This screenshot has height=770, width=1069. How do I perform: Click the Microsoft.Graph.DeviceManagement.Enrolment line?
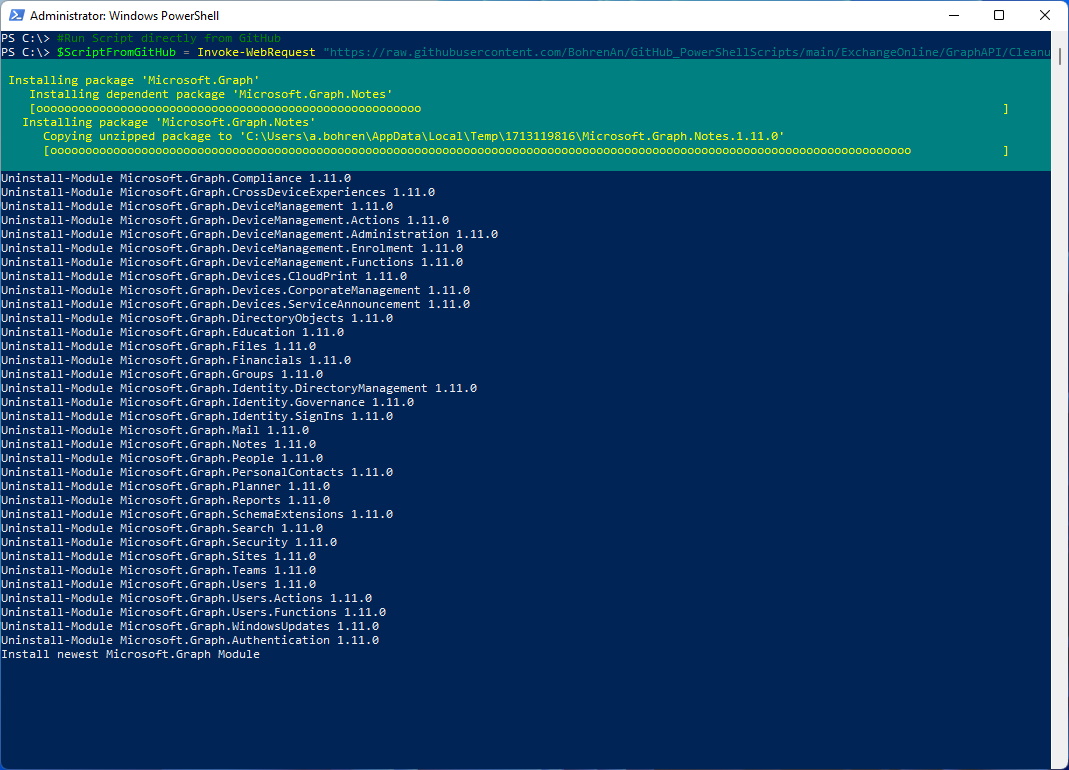(x=232, y=248)
